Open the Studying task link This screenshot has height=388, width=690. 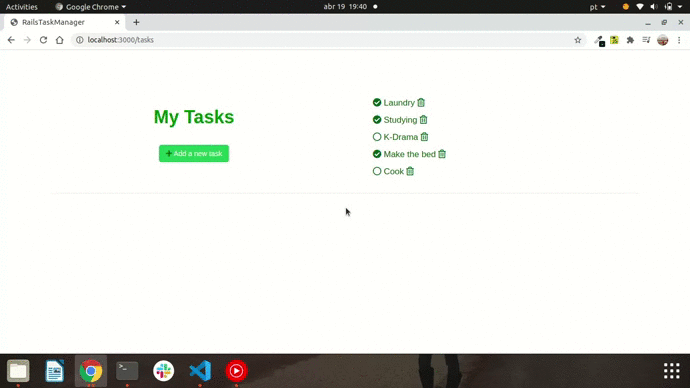[400, 120]
